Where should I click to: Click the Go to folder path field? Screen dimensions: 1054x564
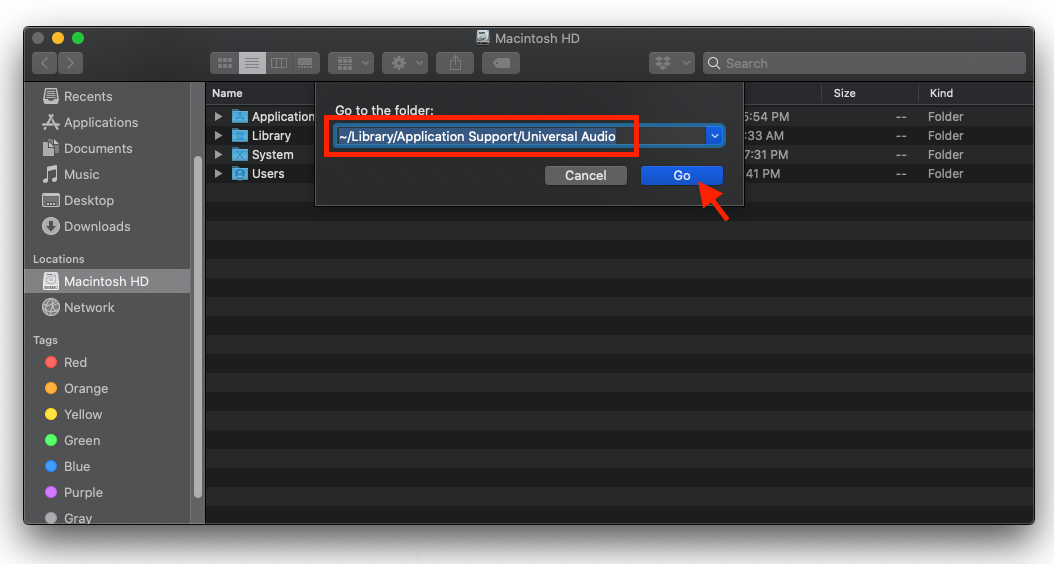518,136
